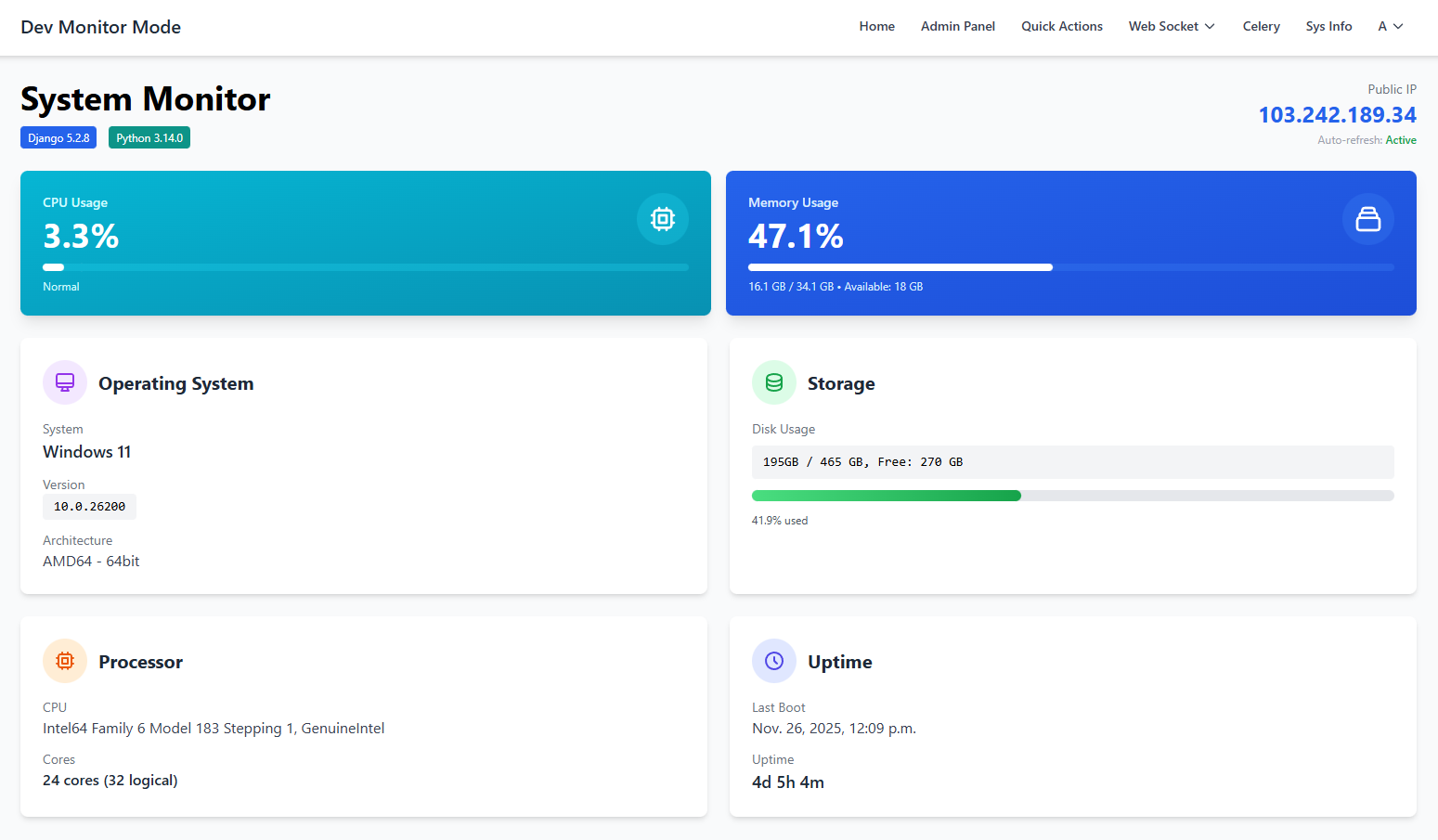Open the Web Socket dropdown
Image resolution: width=1438 pixels, height=840 pixels.
tap(1171, 26)
